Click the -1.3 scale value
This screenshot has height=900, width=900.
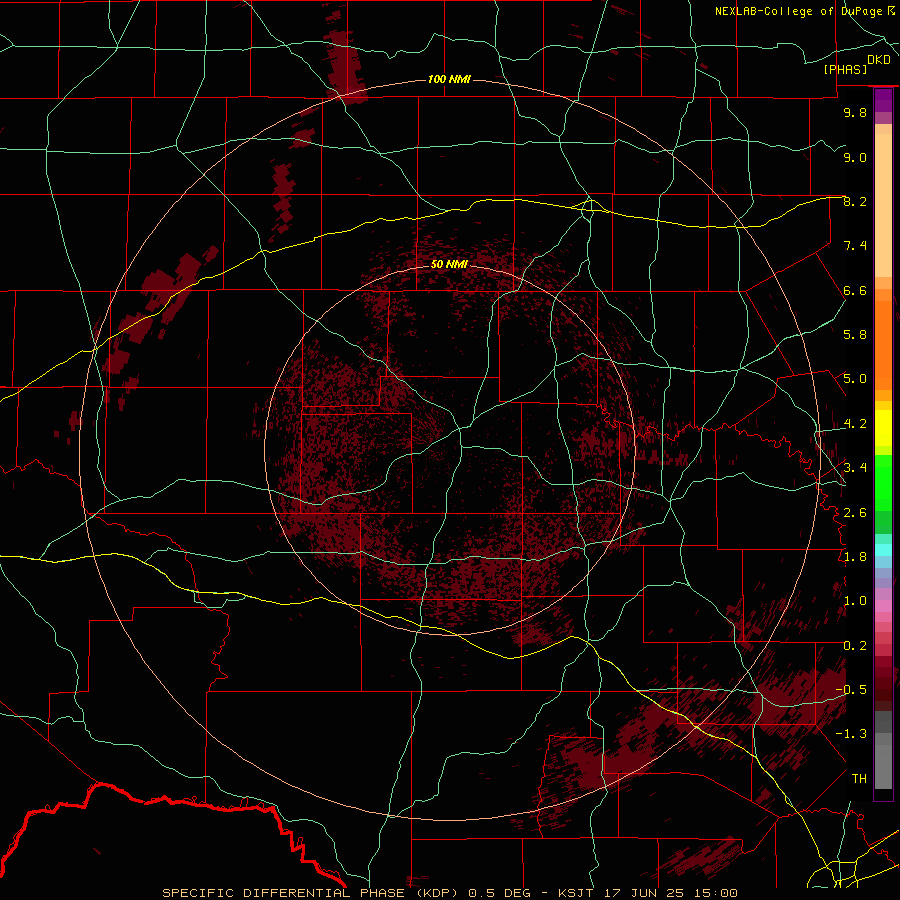(x=851, y=734)
